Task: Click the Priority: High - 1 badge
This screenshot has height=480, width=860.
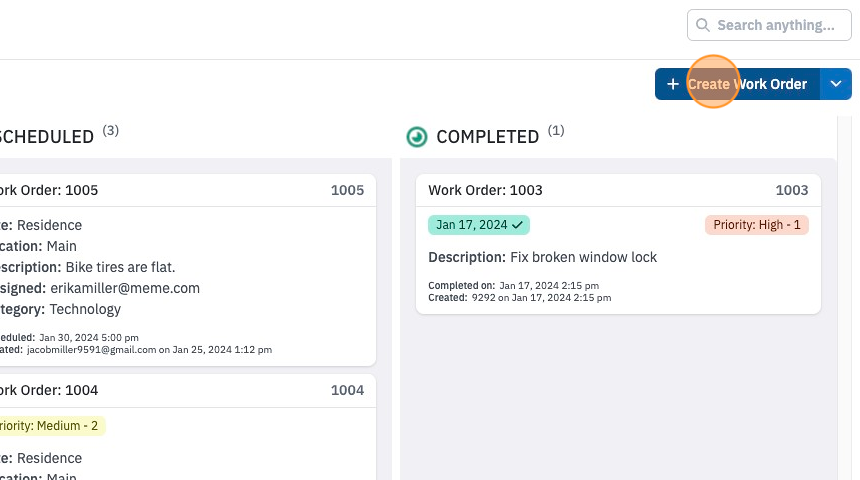Action: 757,225
